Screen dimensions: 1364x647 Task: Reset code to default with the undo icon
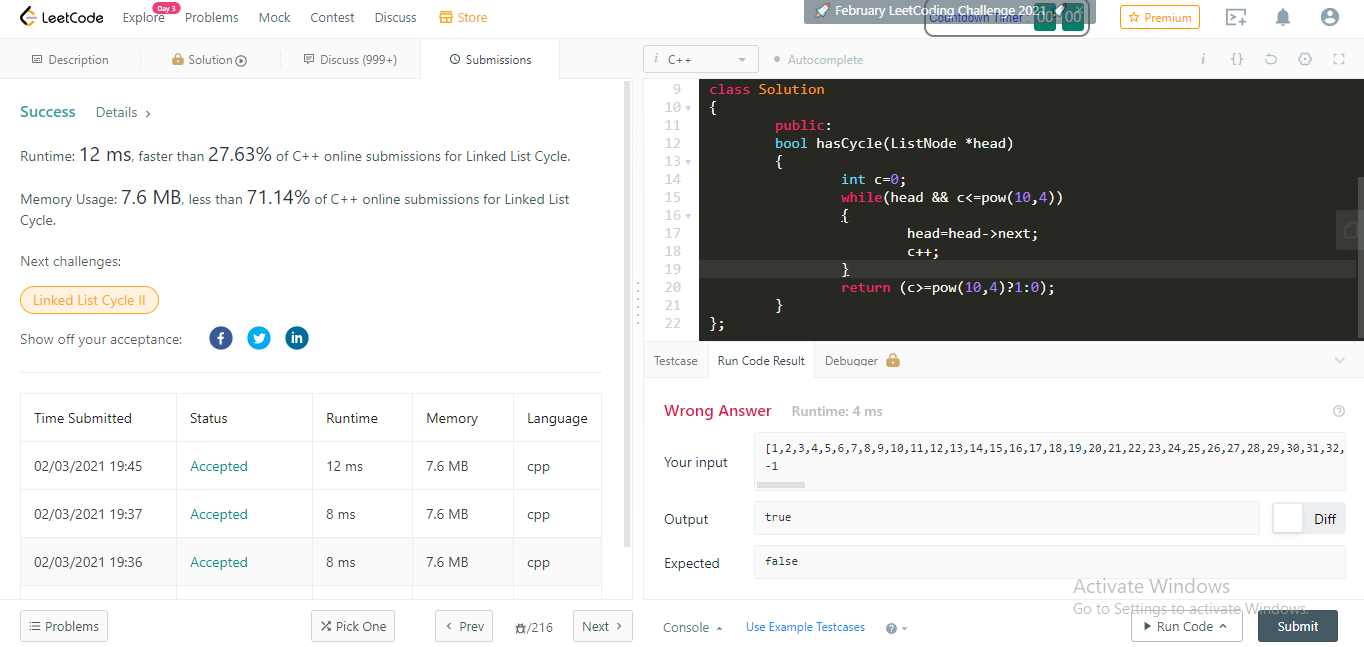pos(1271,60)
